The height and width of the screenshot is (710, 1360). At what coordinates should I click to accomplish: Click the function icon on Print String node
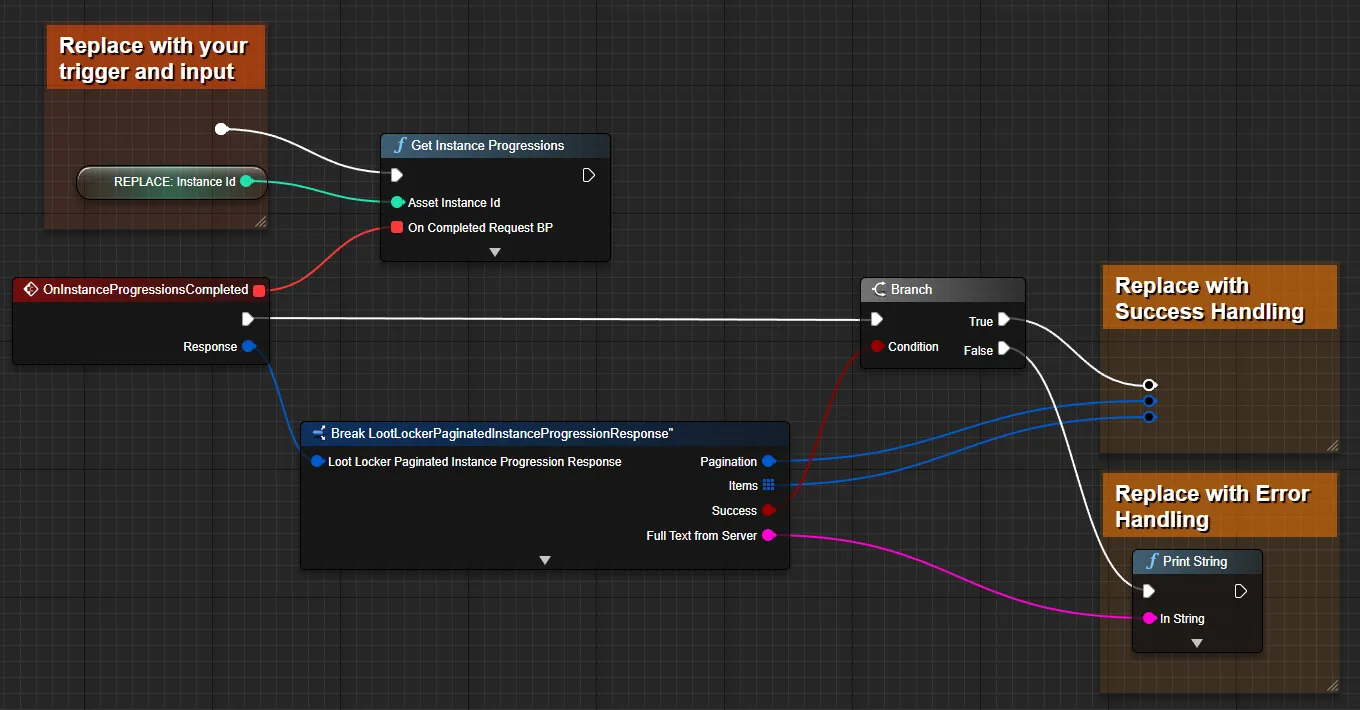point(1152,561)
